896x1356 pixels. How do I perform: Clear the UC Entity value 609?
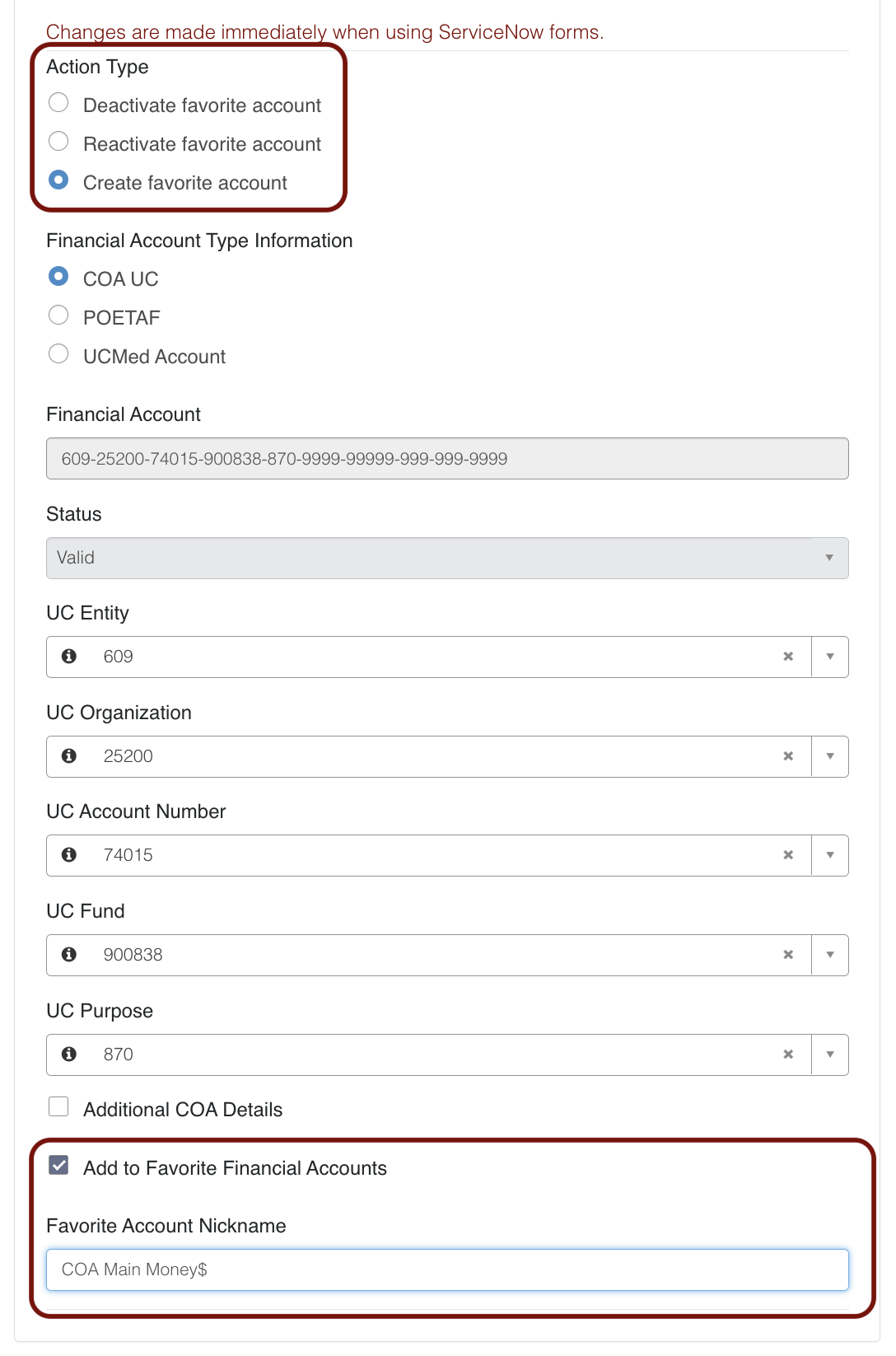pos(788,657)
